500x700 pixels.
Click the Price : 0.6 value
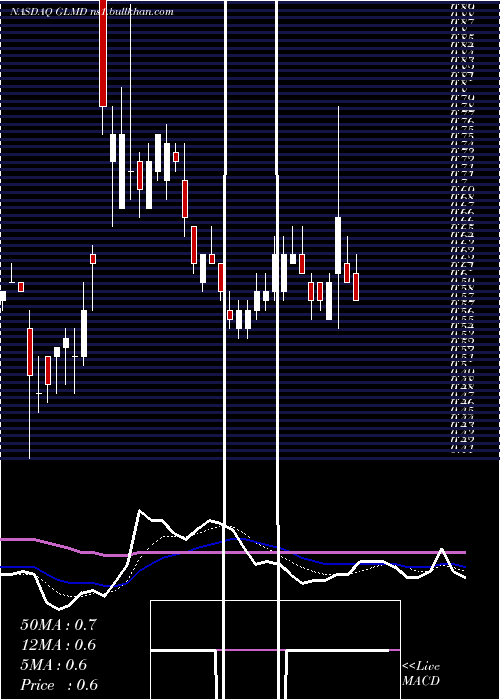point(59,685)
